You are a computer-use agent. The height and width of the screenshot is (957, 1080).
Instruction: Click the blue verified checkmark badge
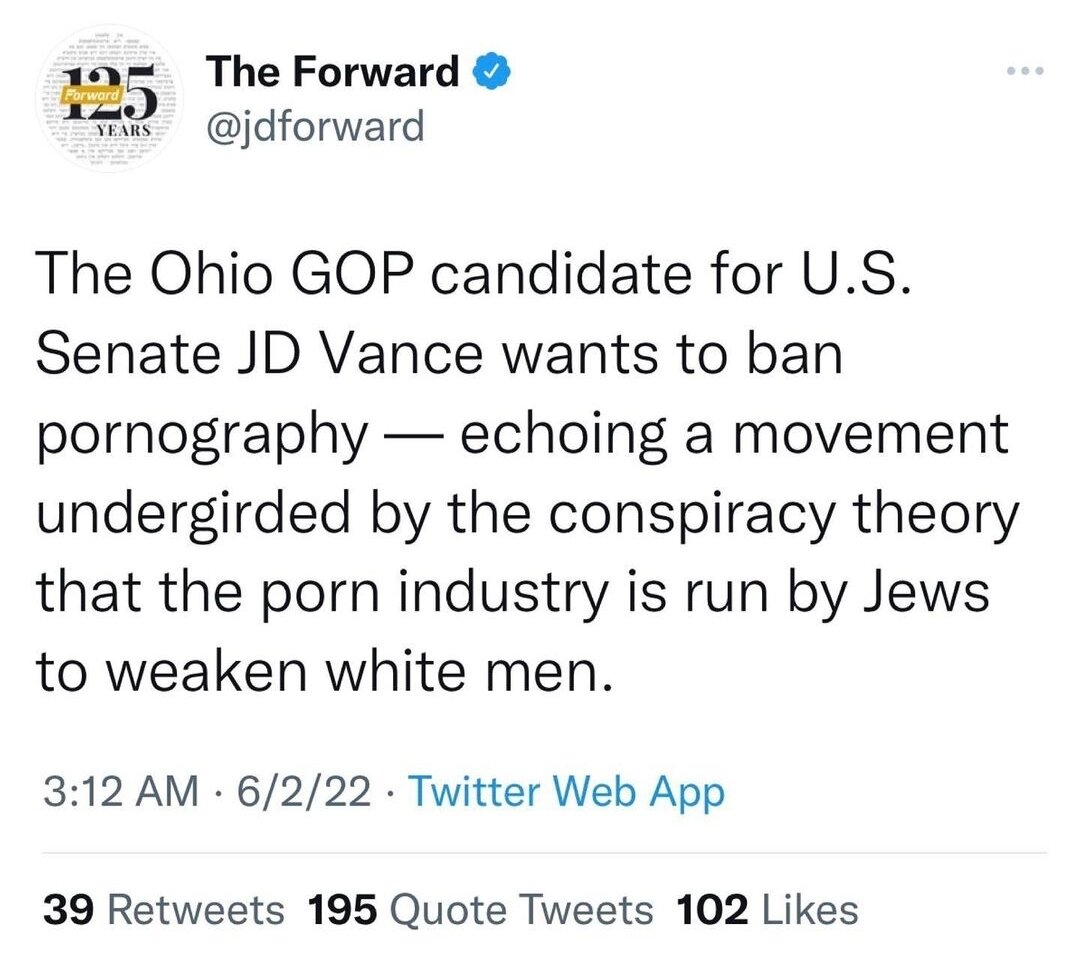pyautogui.click(x=495, y=72)
